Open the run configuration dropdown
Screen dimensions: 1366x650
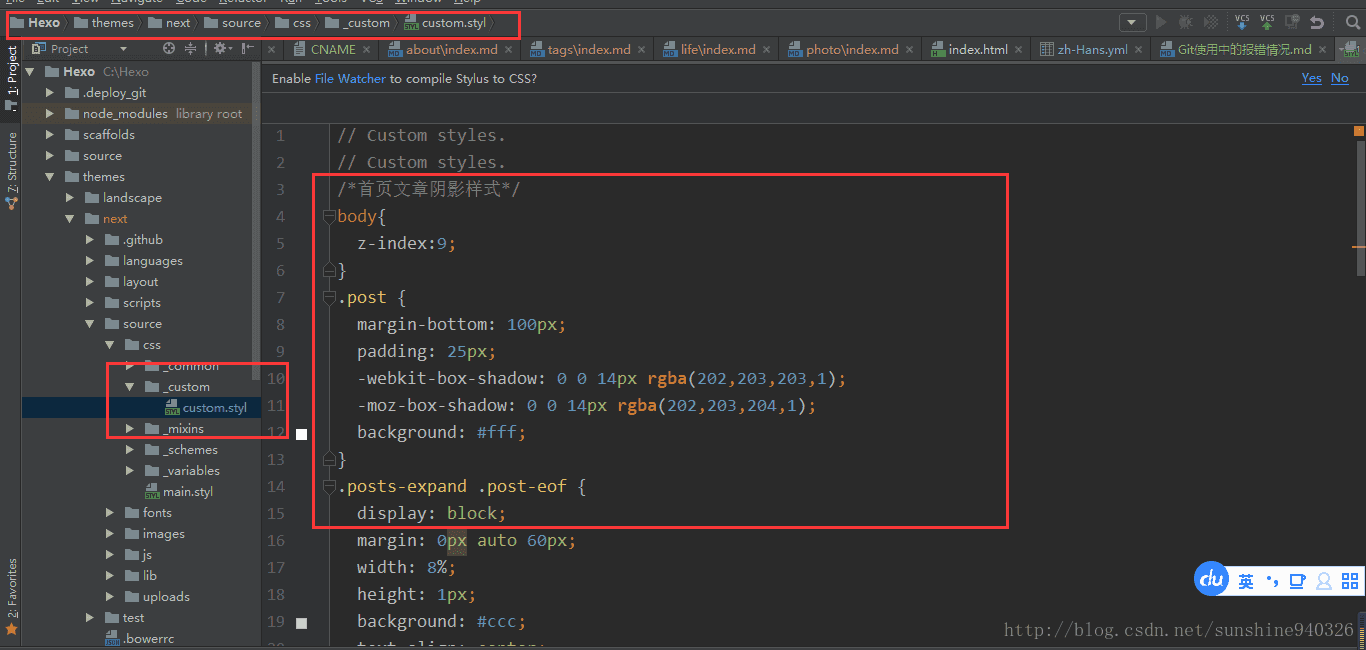click(1132, 22)
